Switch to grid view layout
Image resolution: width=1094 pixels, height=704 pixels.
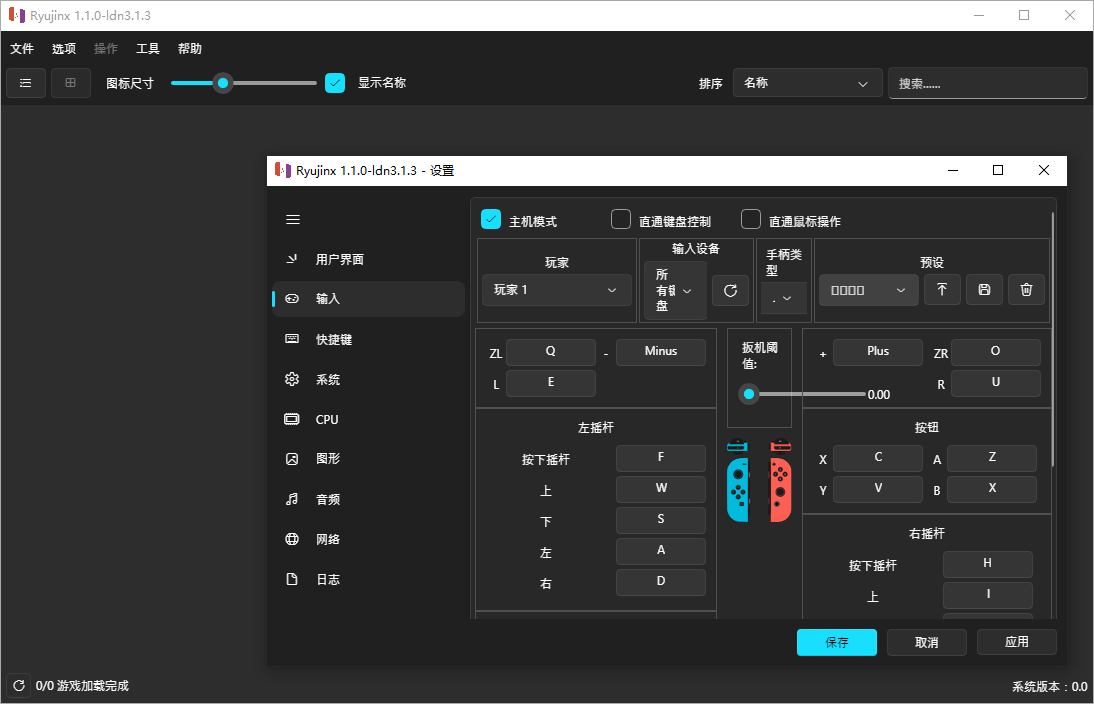click(x=69, y=83)
